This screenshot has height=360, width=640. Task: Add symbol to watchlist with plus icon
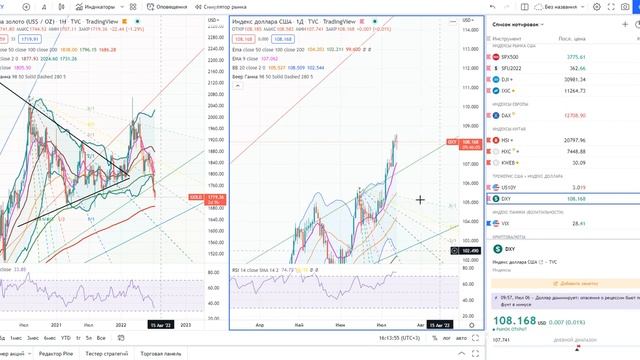point(625,24)
